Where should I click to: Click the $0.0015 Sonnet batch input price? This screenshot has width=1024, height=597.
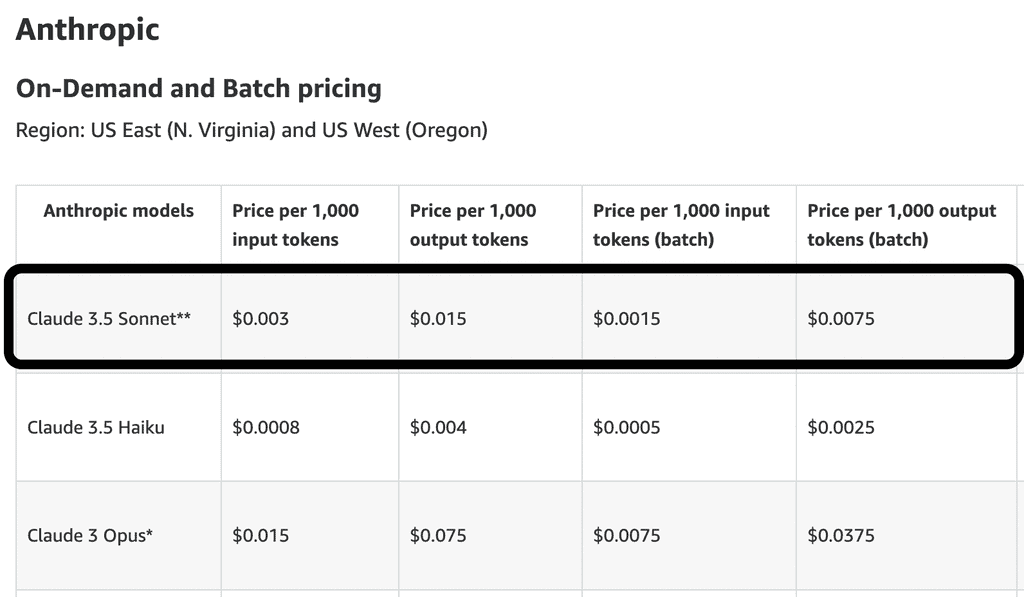click(626, 319)
